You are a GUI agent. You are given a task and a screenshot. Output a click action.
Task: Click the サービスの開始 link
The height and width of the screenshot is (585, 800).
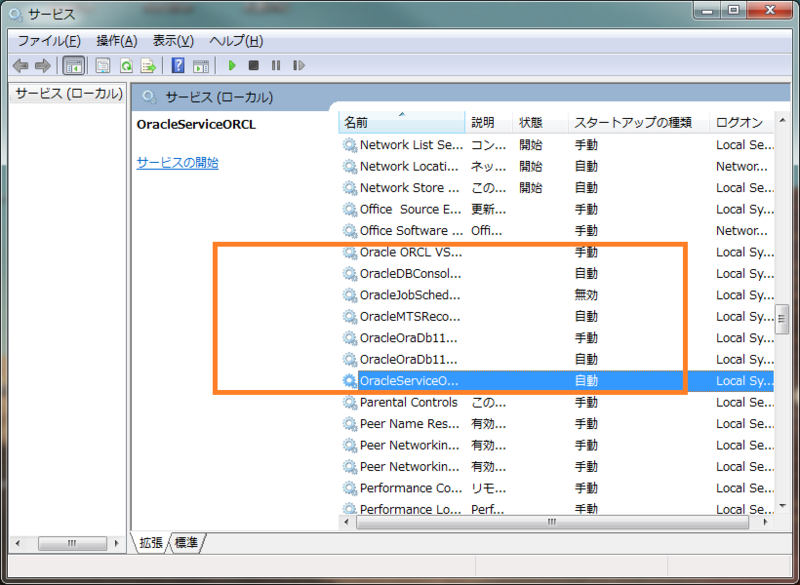click(178, 163)
